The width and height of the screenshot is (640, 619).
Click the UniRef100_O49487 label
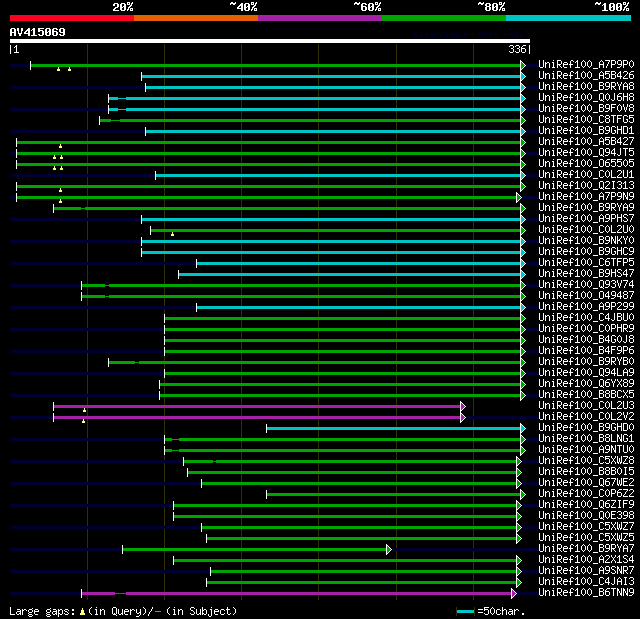(x=586, y=296)
